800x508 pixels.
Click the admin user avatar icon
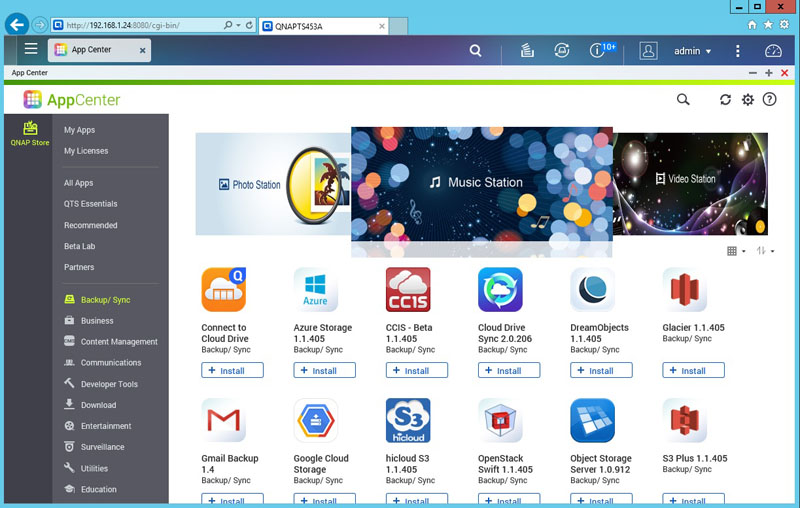tap(648, 51)
